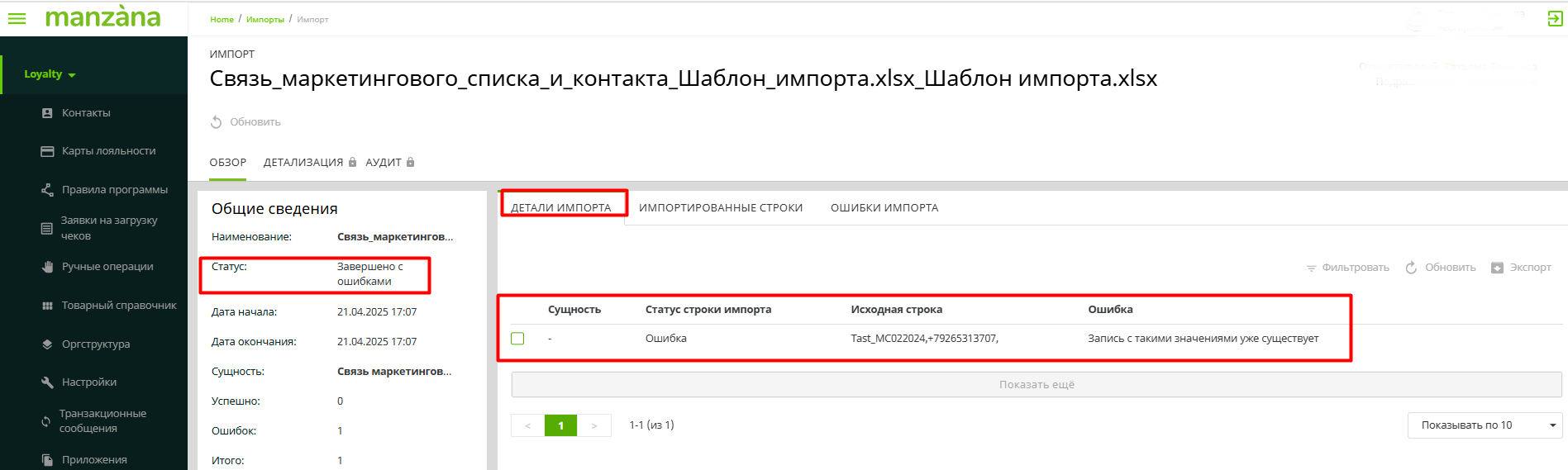
Task: Click the Товарный справочник grid icon
Action: [47, 306]
